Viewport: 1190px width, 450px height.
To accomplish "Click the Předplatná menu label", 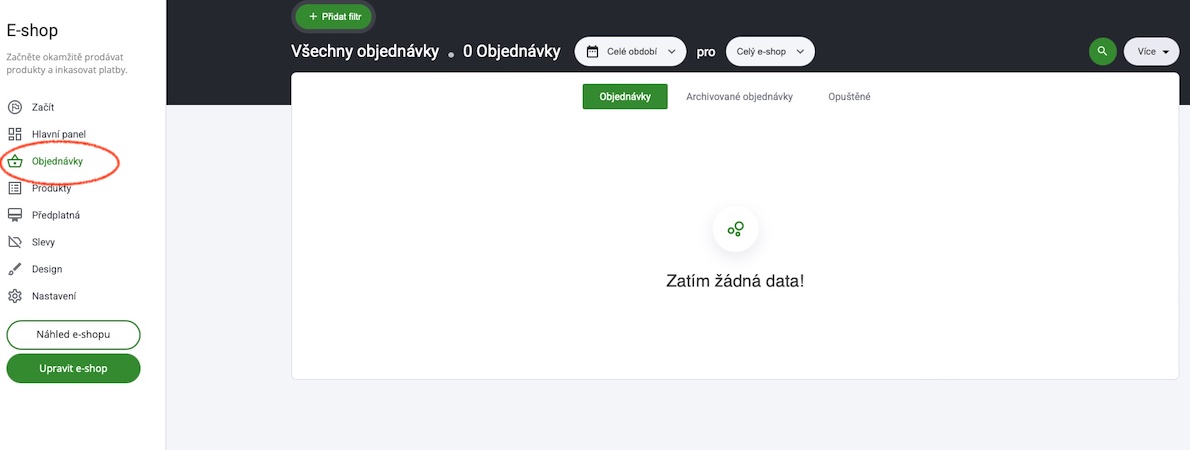I will (x=56, y=216).
